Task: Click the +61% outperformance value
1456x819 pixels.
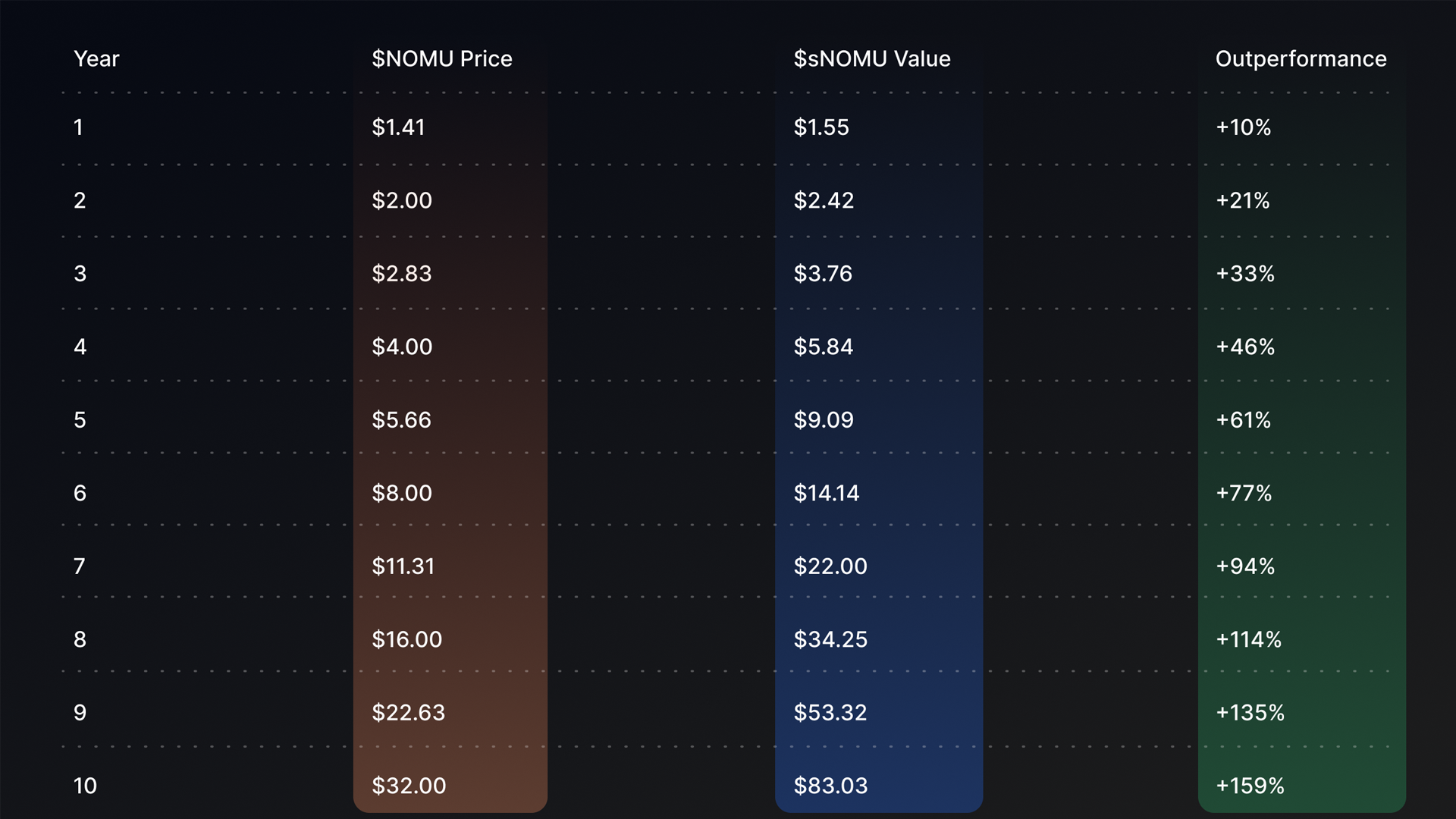Action: (x=1243, y=420)
